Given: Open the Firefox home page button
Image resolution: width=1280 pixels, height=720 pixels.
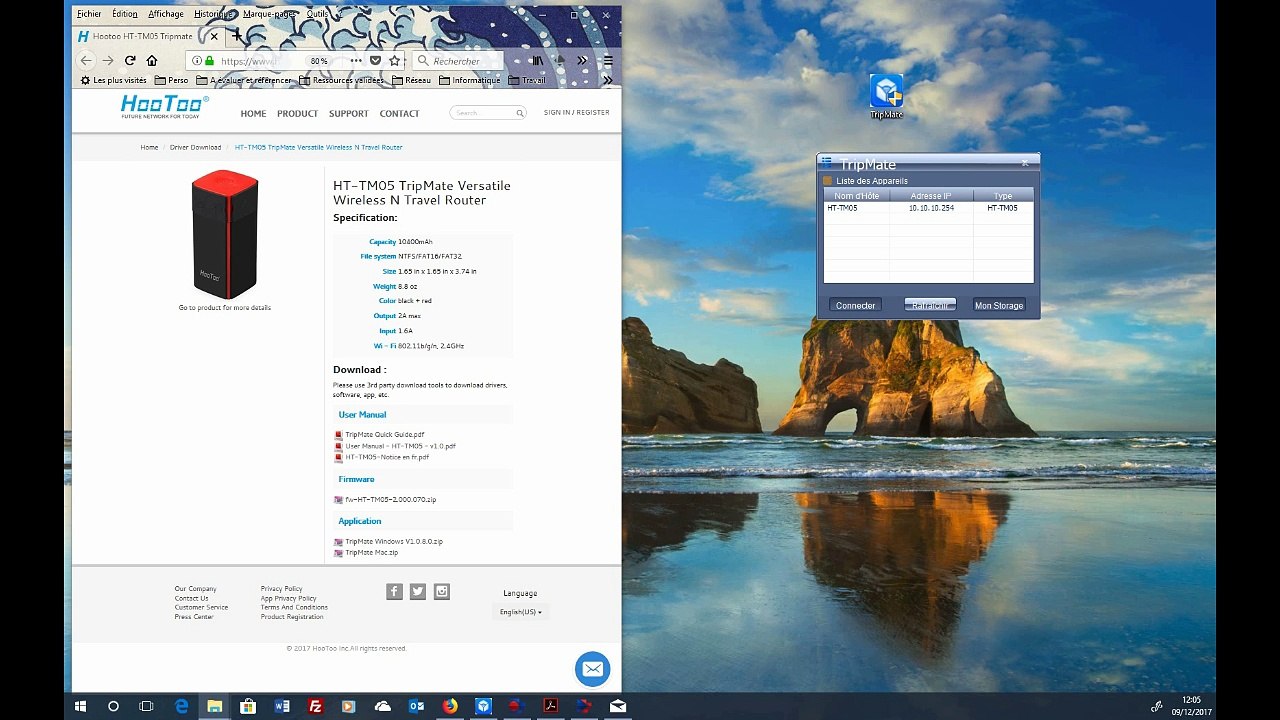Looking at the screenshot, I should click(x=152, y=61).
